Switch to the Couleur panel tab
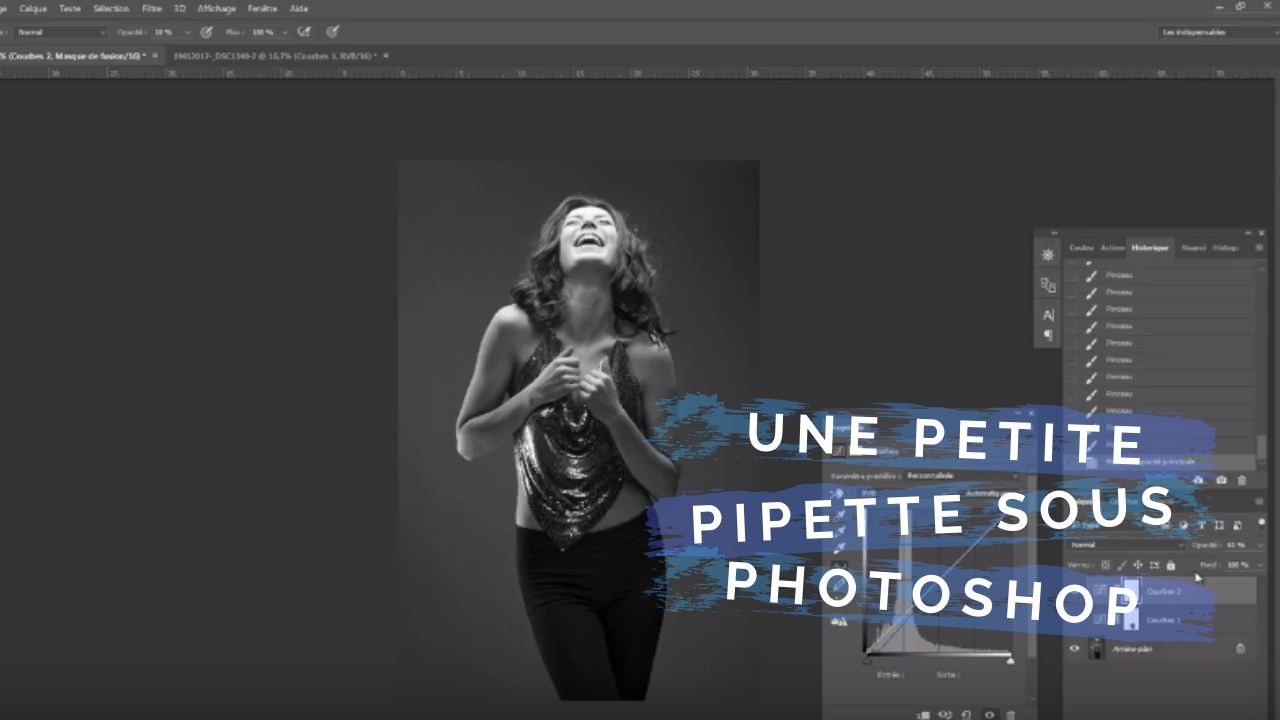 pos(1081,248)
